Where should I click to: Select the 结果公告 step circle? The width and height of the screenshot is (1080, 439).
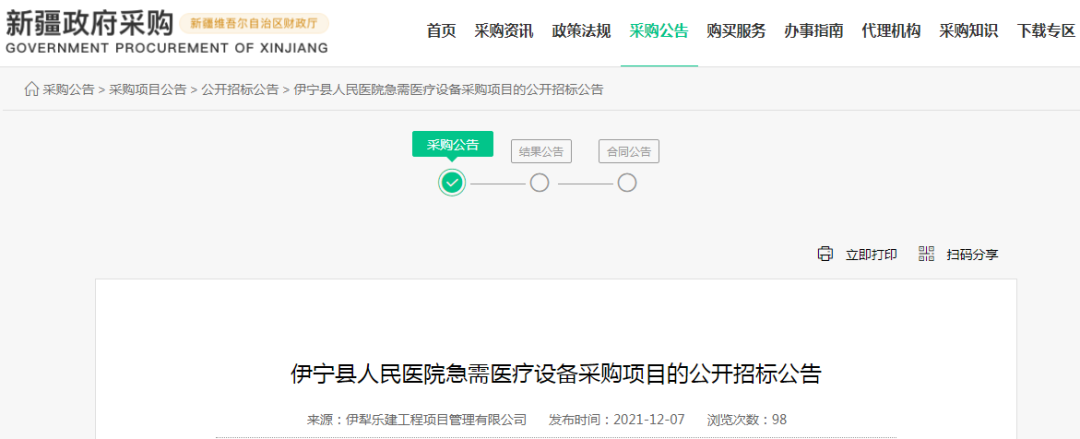point(539,183)
